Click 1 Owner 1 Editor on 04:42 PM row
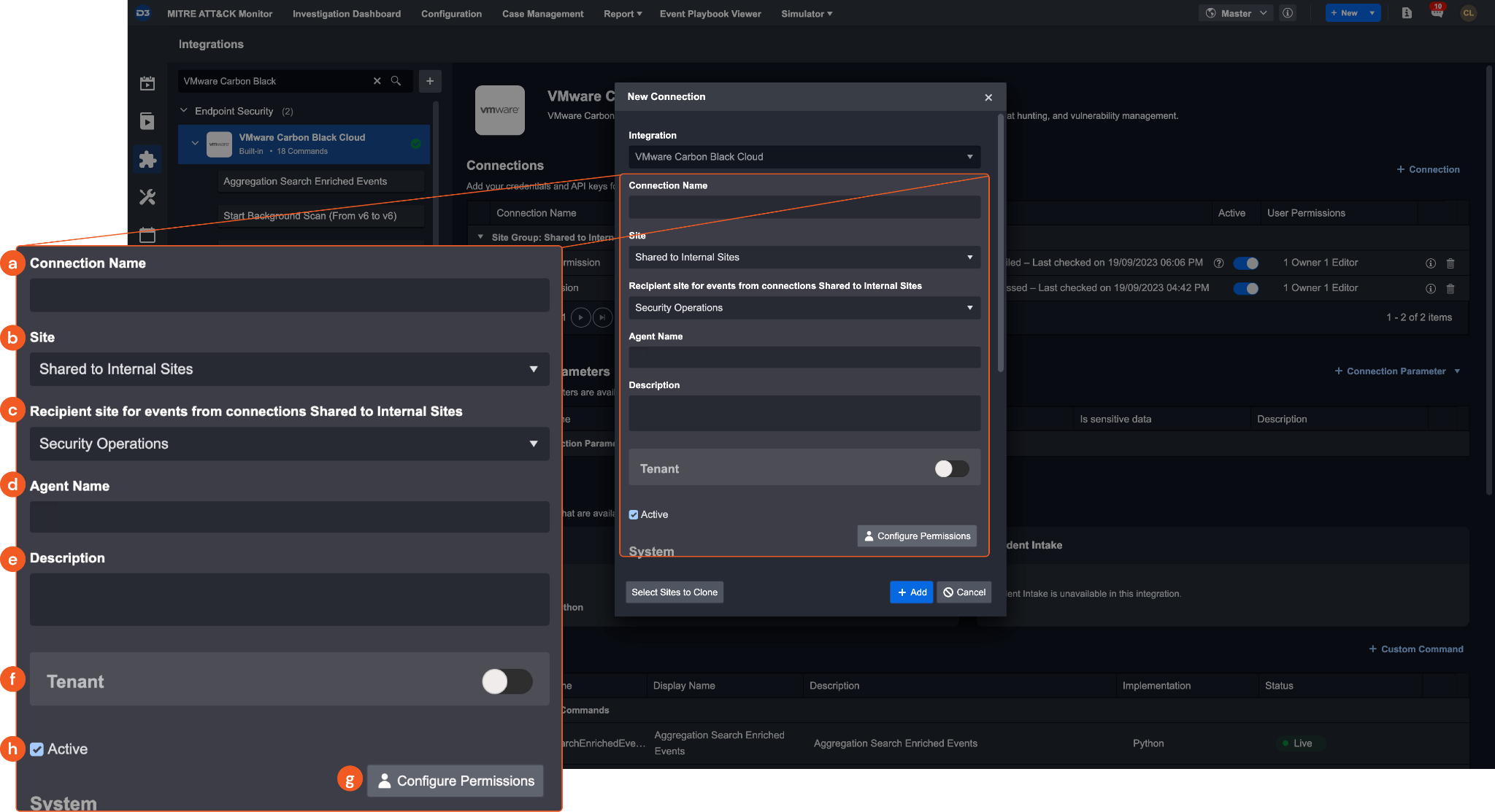 click(x=1321, y=288)
